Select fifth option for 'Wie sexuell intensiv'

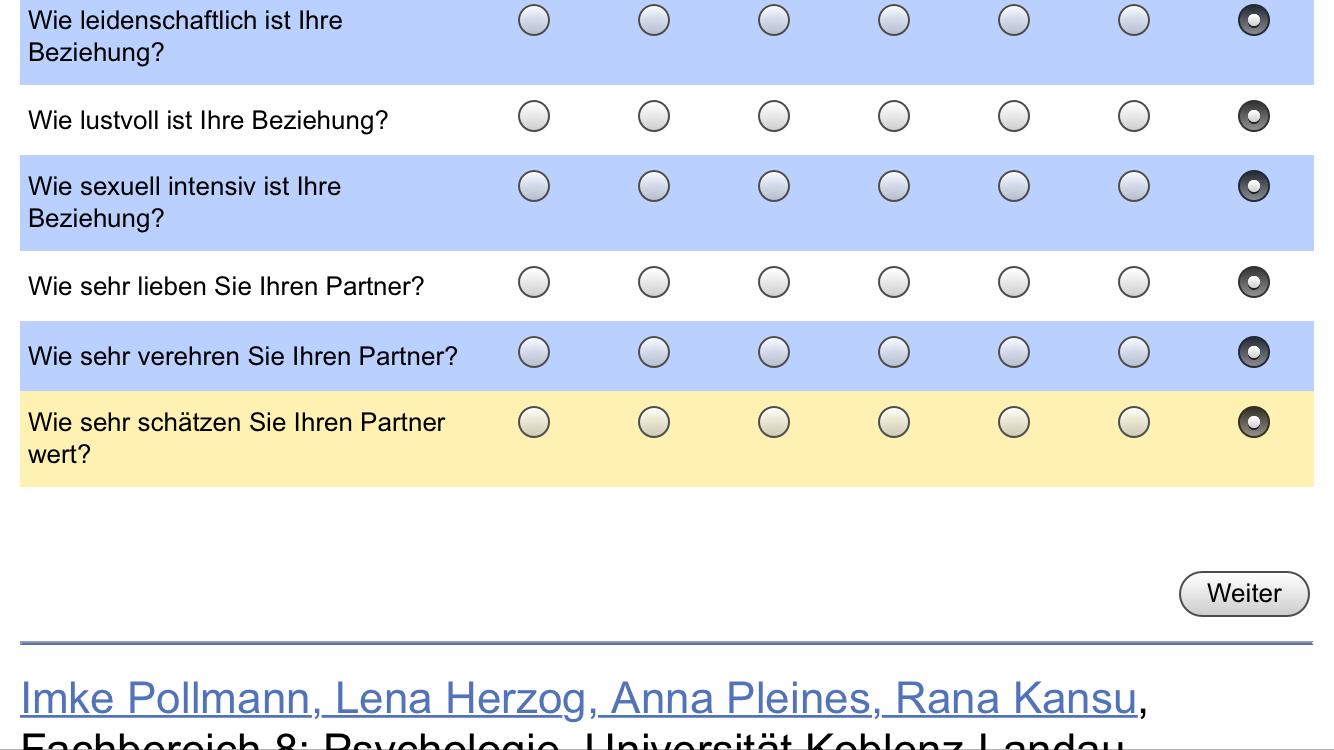coord(1014,186)
